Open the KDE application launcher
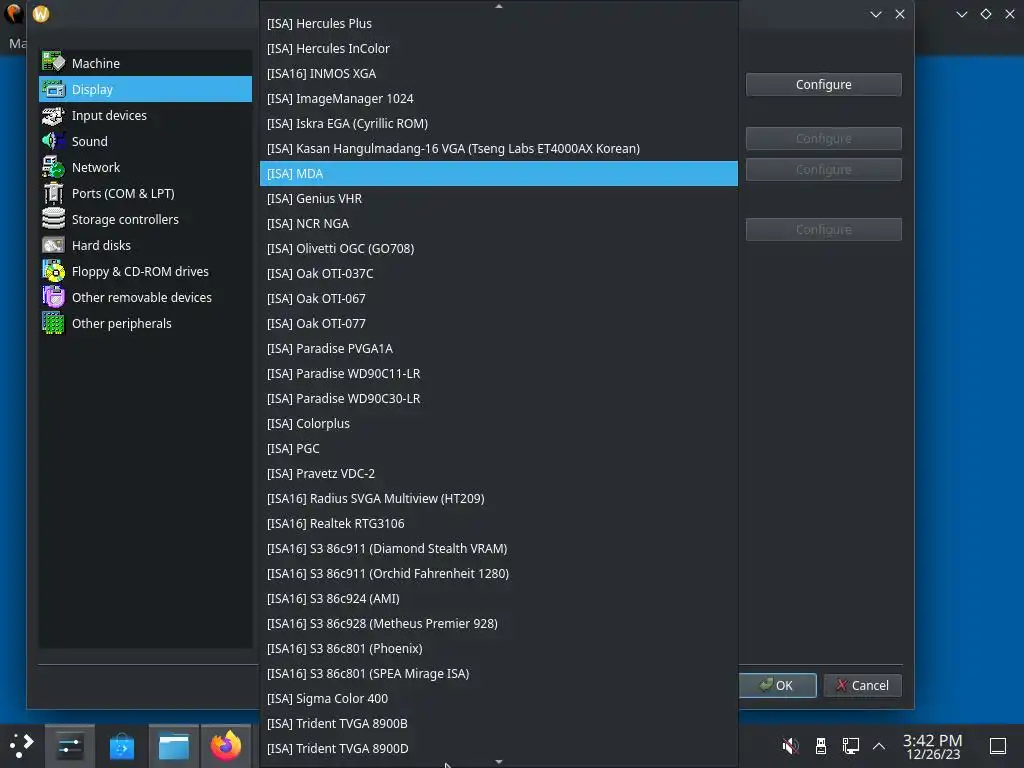 [22, 745]
